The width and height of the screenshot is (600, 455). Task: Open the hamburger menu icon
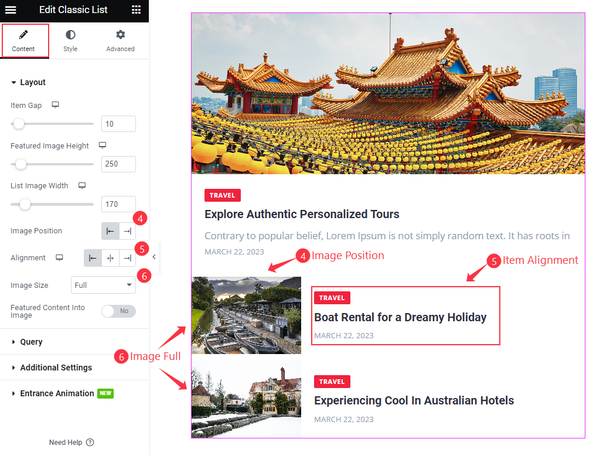10,10
